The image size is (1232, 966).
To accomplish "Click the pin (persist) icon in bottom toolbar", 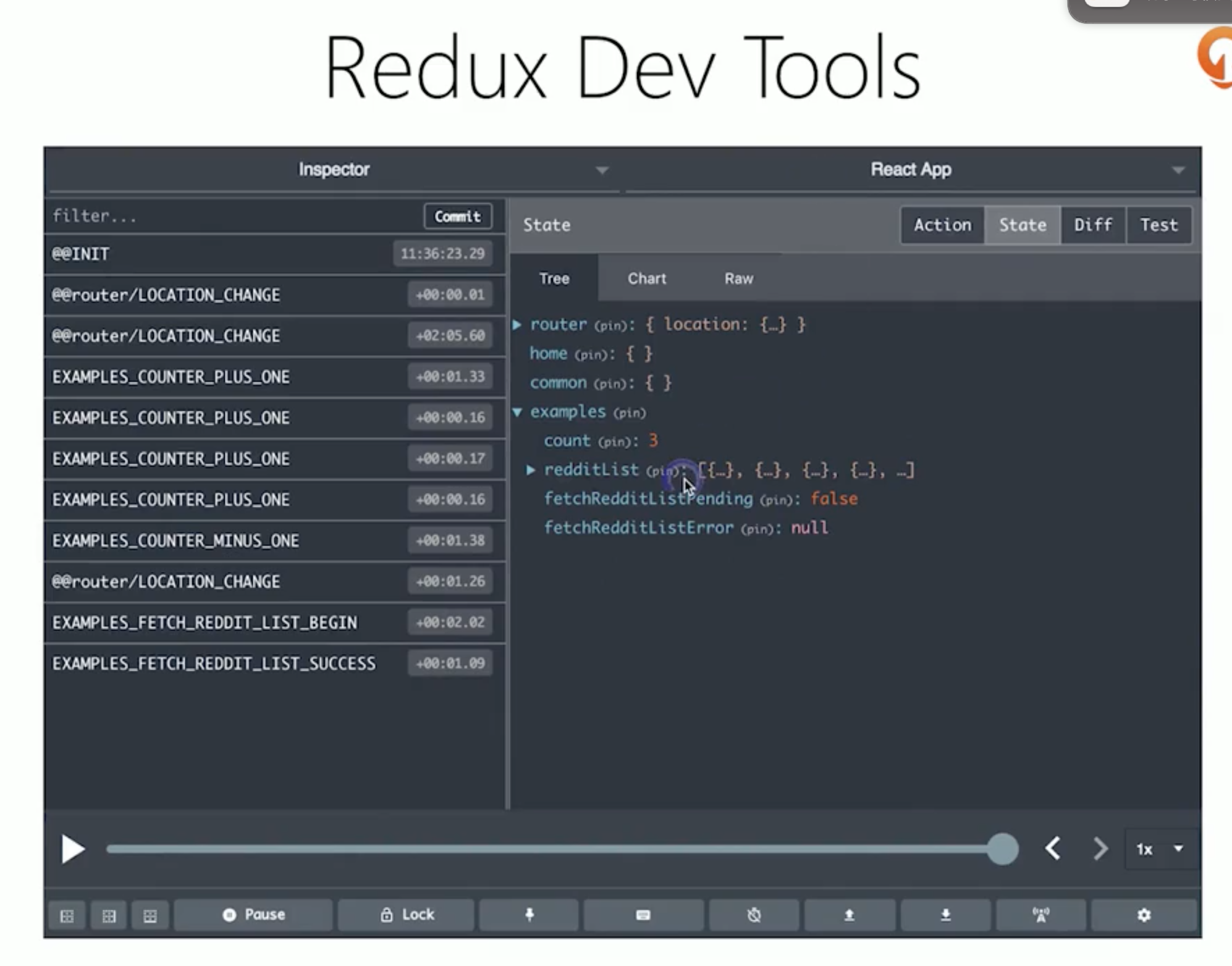I will tap(529, 915).
